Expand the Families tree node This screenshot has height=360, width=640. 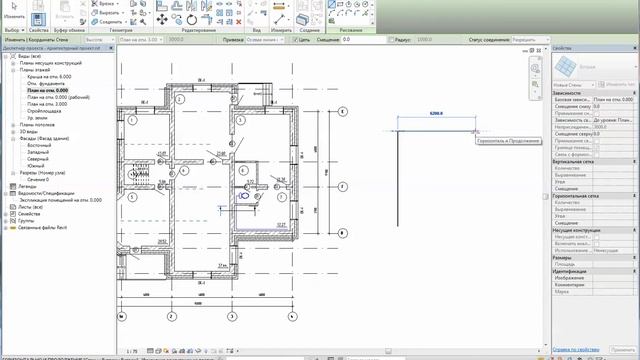[6, 214]
